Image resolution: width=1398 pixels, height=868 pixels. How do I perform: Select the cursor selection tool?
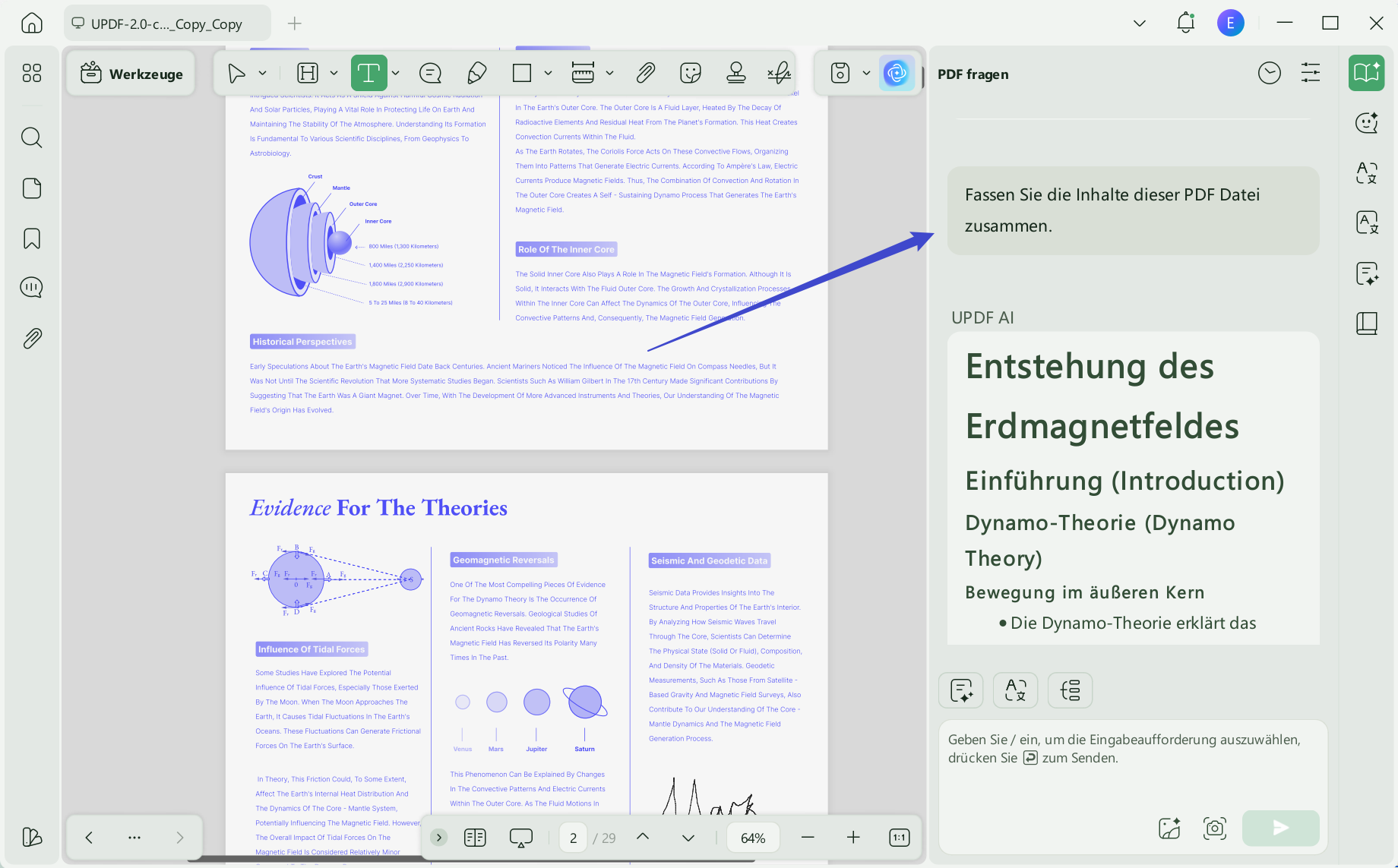click(236, 73)
